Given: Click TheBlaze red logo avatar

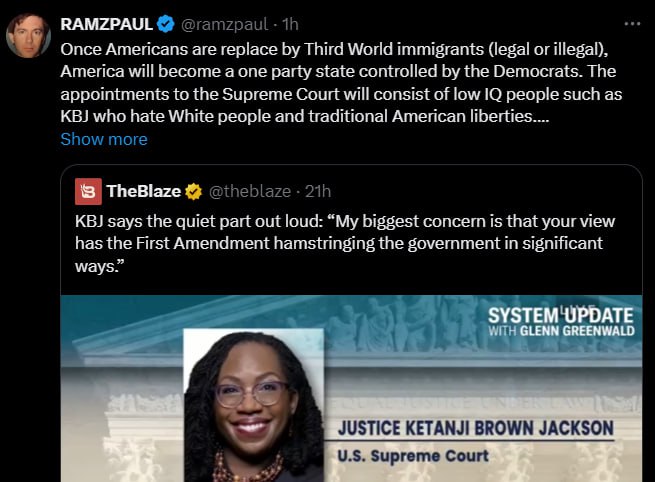Looking at the screenshot, I should tap(88, 191).
